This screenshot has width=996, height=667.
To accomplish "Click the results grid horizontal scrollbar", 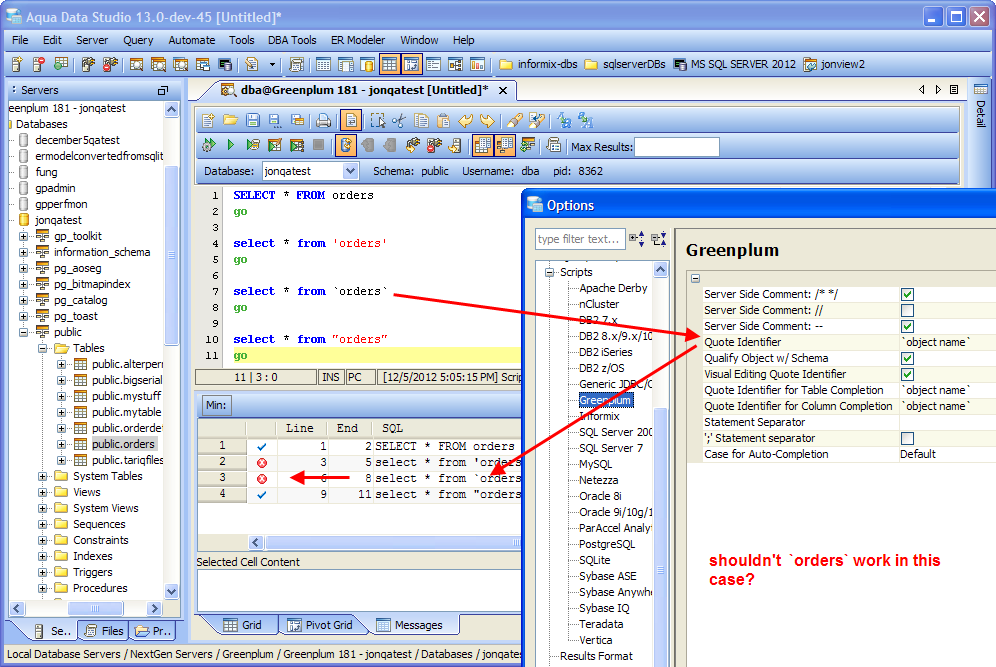I will 393,542.
